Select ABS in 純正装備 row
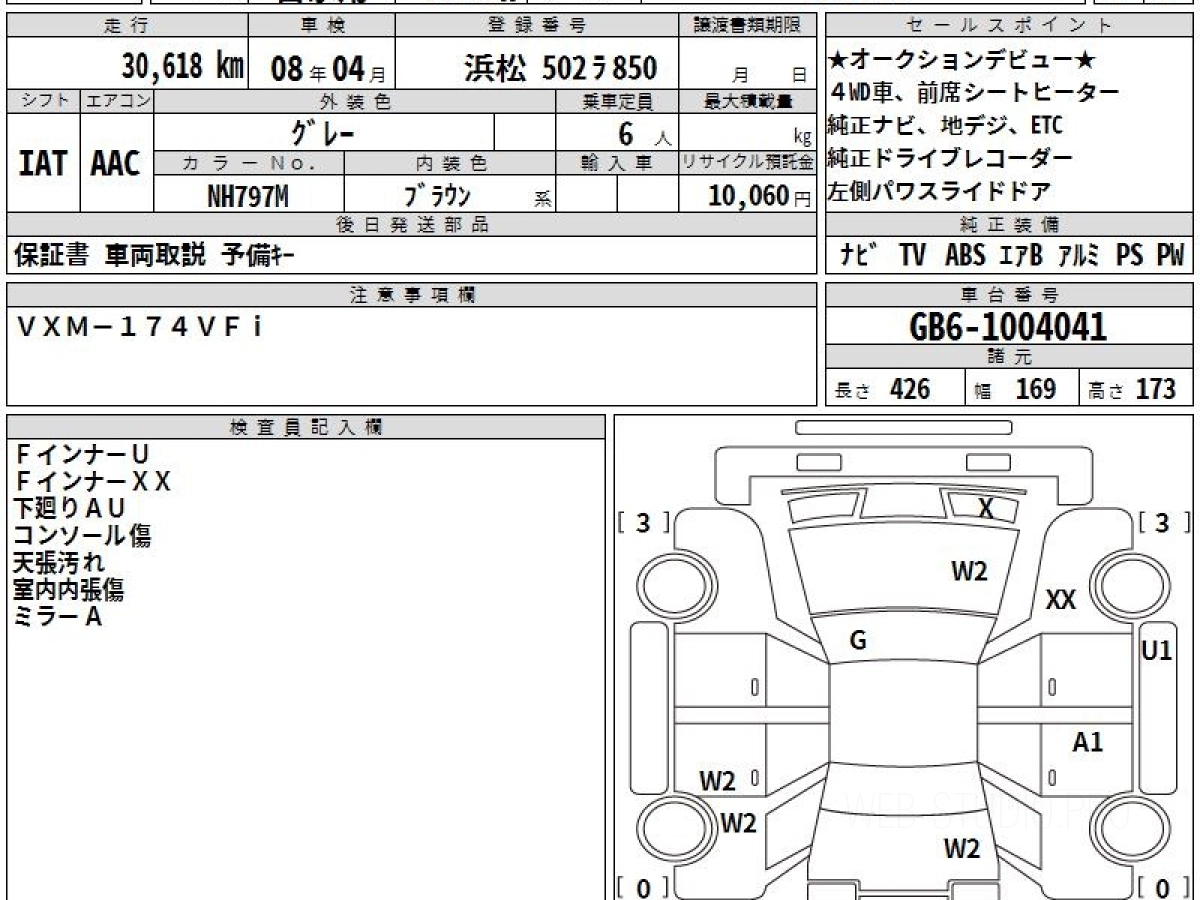Viewport: 1200px width, 900px height. (x=965, y=255)
